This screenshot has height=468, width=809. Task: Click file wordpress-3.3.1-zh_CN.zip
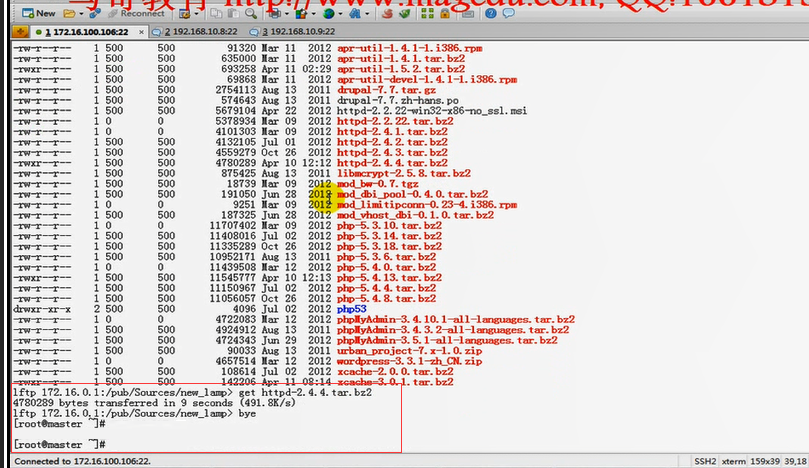pos(410,361)
